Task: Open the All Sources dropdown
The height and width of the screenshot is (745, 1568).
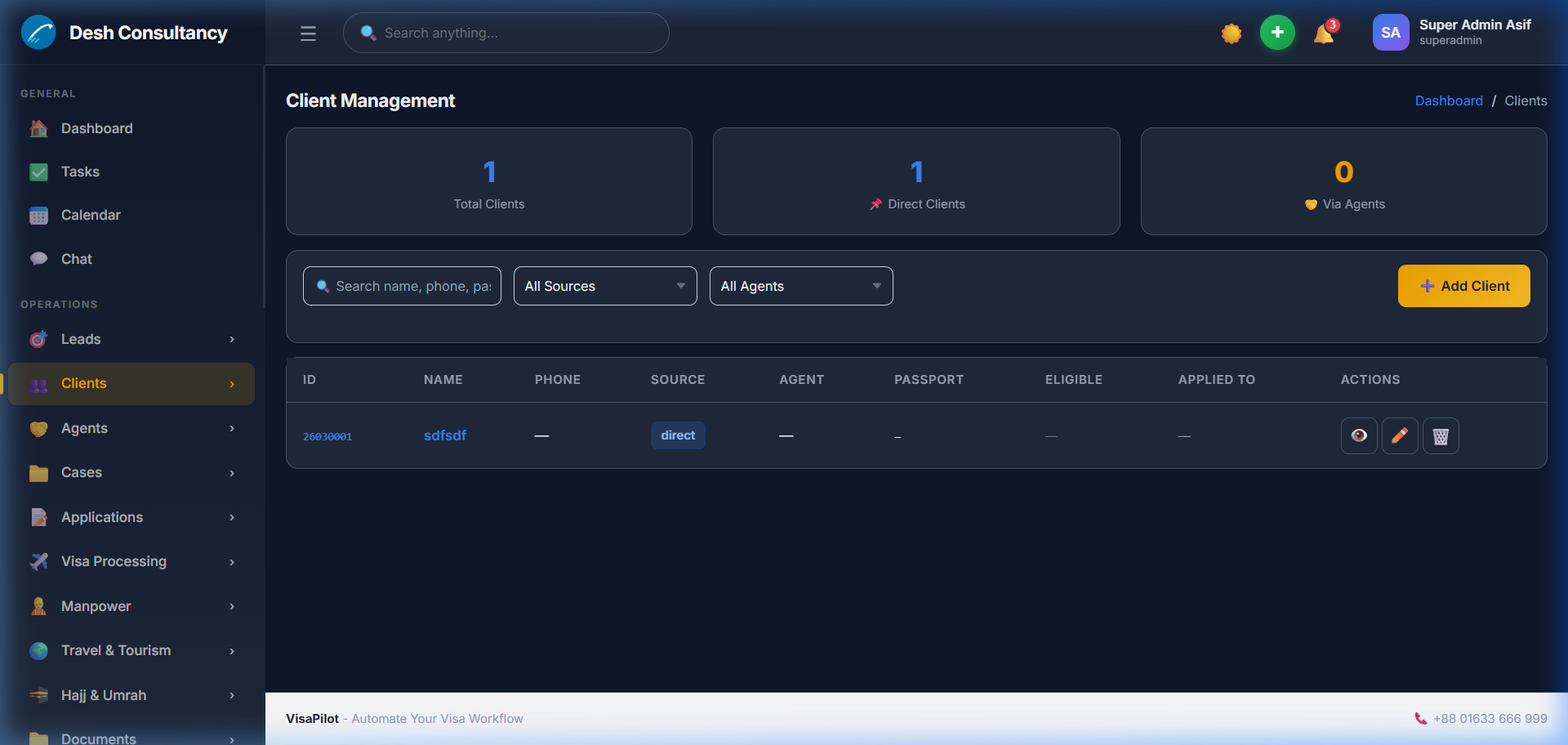Action: tap(605, 286)
